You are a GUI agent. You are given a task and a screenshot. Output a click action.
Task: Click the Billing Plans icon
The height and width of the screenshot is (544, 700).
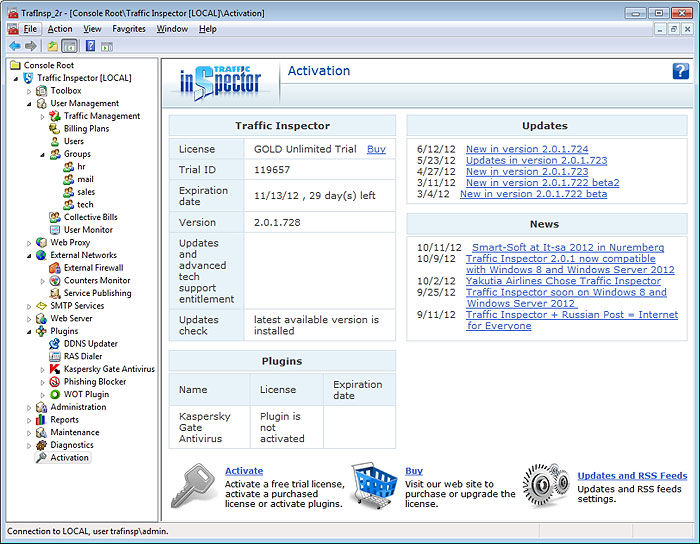pos(54,129)
